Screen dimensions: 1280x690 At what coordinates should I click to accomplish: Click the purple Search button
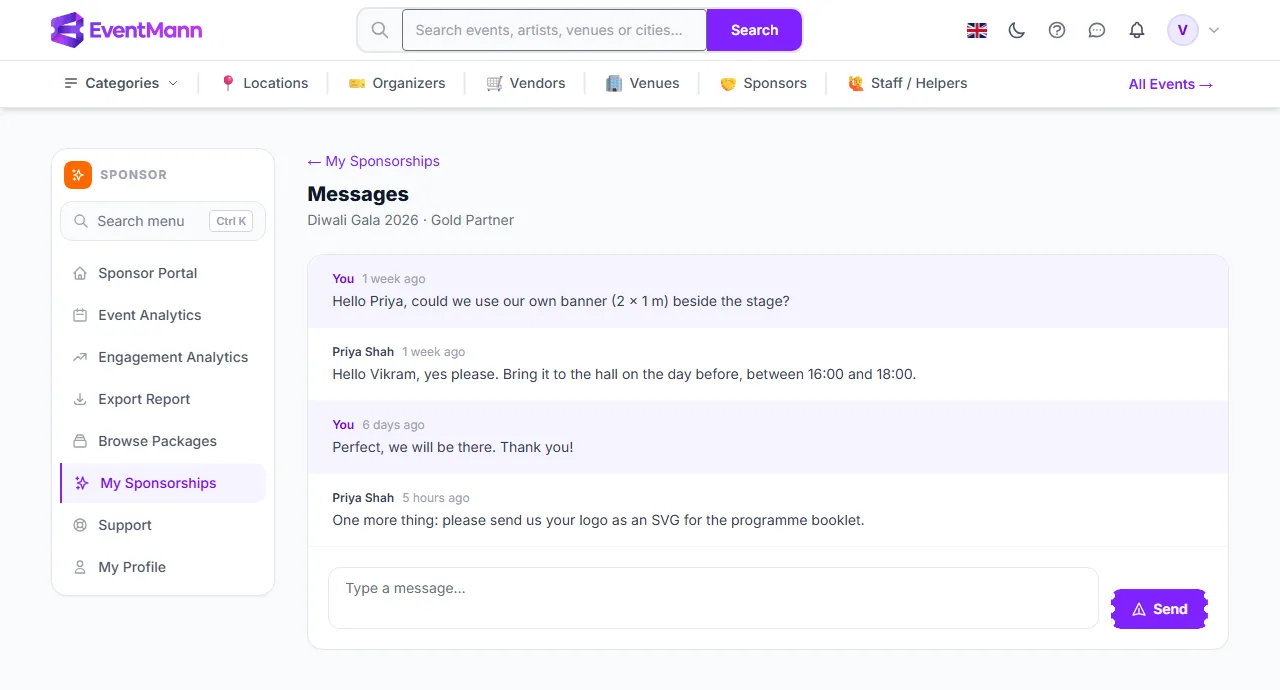(x=754, y=30)
